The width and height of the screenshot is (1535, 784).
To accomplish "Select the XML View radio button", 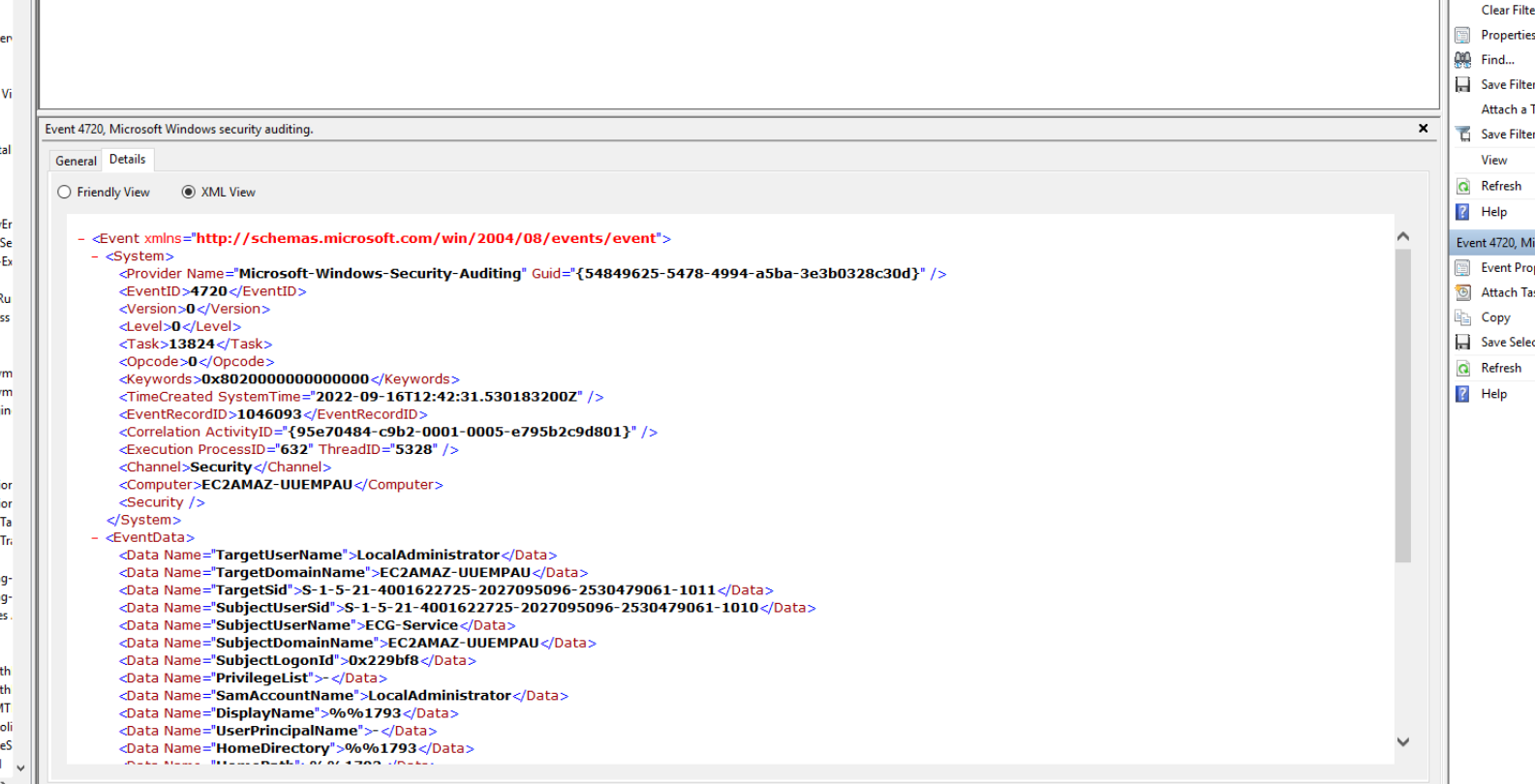I will 189,193.
